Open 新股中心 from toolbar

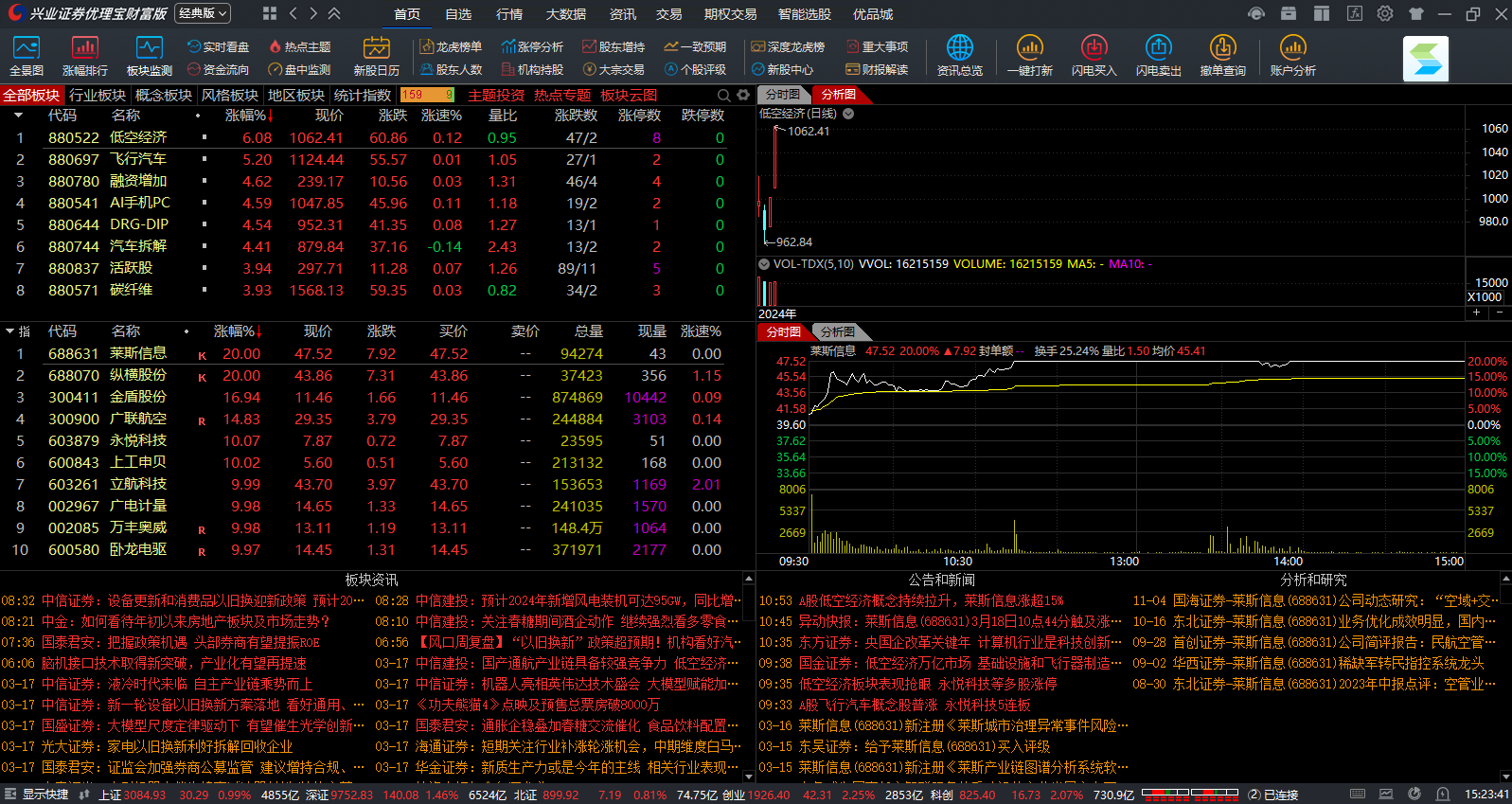[x=783, y=69]
